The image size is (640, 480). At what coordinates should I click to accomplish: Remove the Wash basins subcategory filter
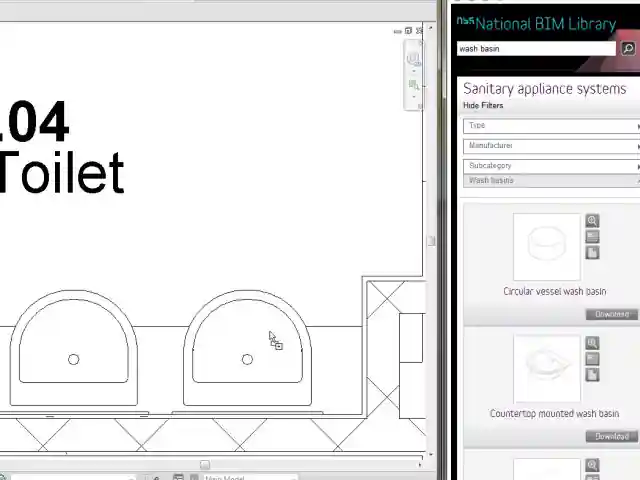[550, 181]
